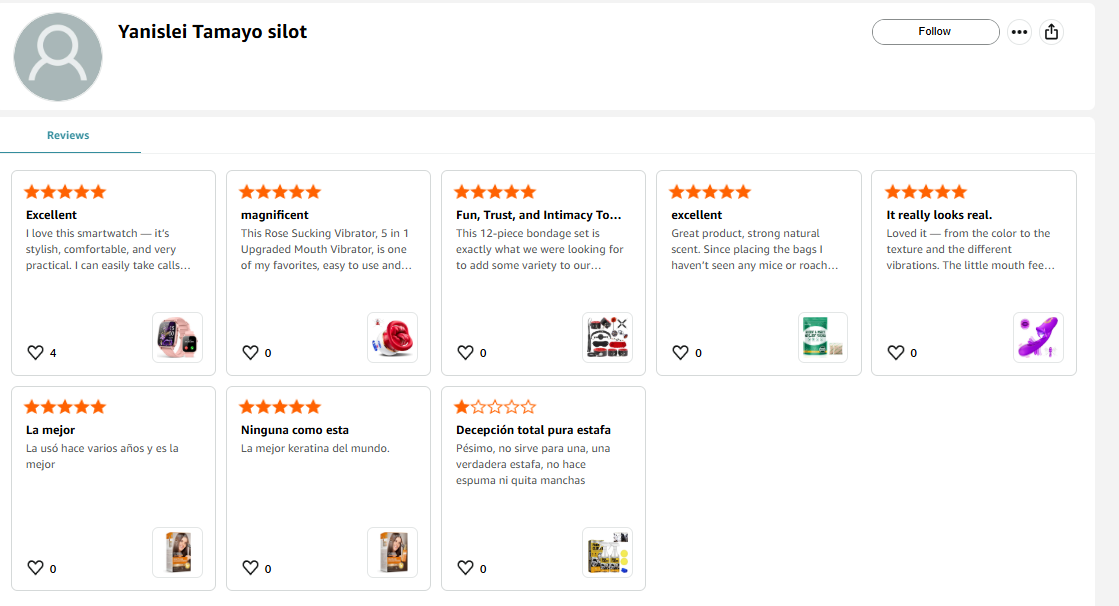Read the "Decepción total pura estafa" review
The height and width of the screenshot is (606, 1119).
click(x=532, y=430)
